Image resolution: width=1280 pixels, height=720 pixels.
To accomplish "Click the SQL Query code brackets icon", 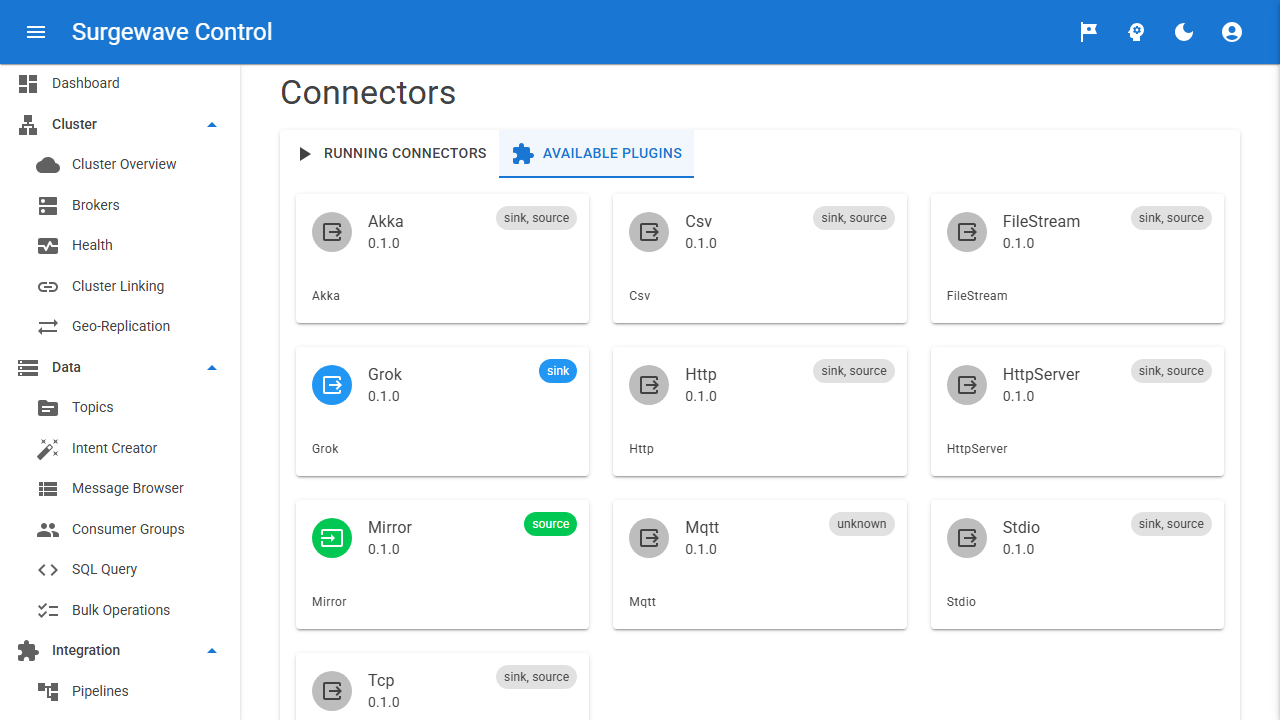I will coord(48,570).
